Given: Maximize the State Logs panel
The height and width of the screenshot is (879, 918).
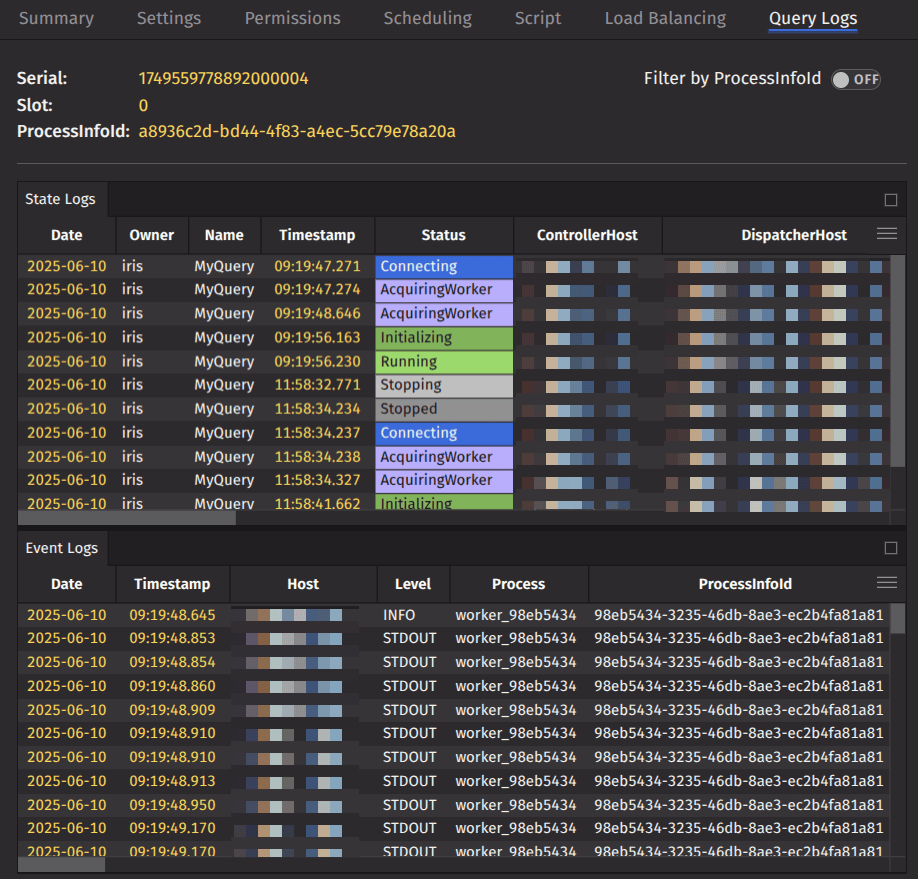Looking at the screenshot, I should tap(890, 200).
